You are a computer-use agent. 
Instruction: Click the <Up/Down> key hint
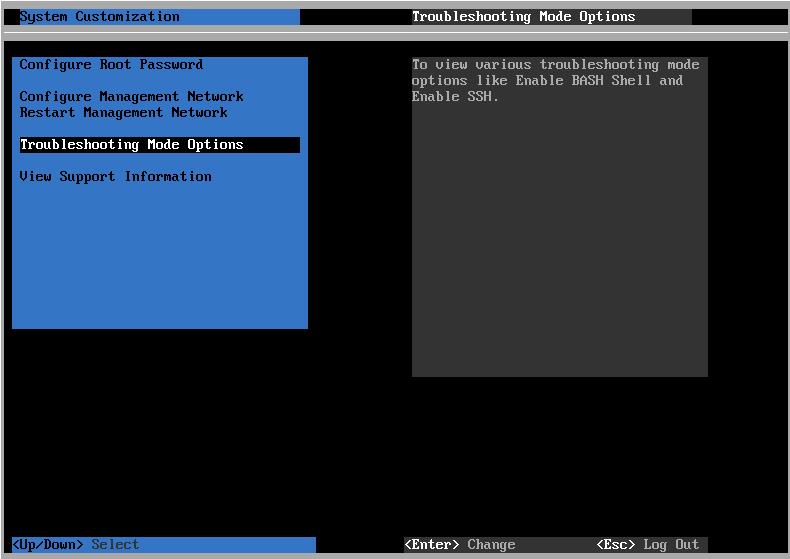48,545
